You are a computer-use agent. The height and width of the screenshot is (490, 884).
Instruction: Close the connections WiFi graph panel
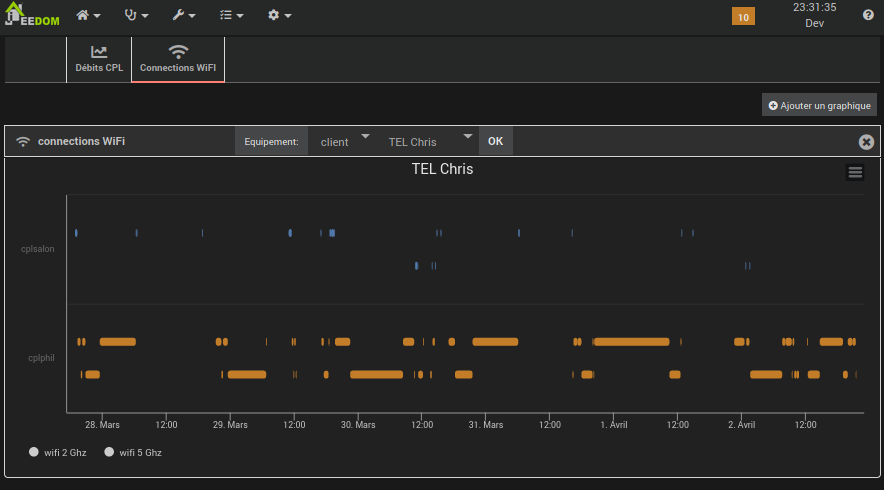867,142
